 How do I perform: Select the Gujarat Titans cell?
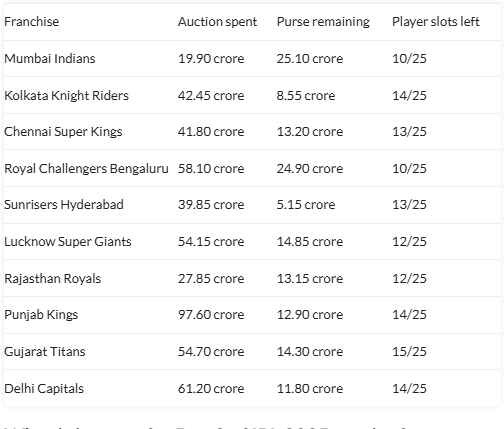(45, 352)
